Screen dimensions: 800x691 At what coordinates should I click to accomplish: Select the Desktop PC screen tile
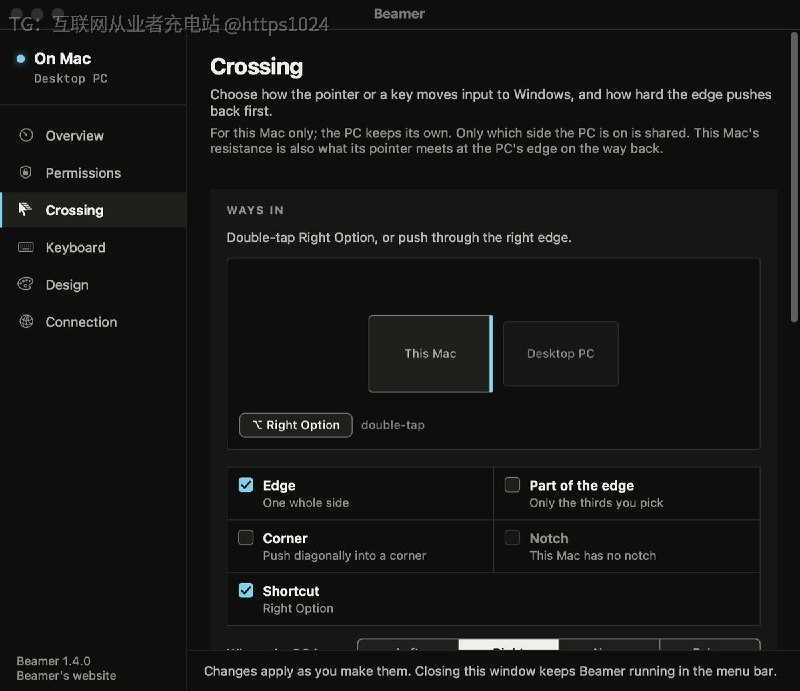coord(561,354)
